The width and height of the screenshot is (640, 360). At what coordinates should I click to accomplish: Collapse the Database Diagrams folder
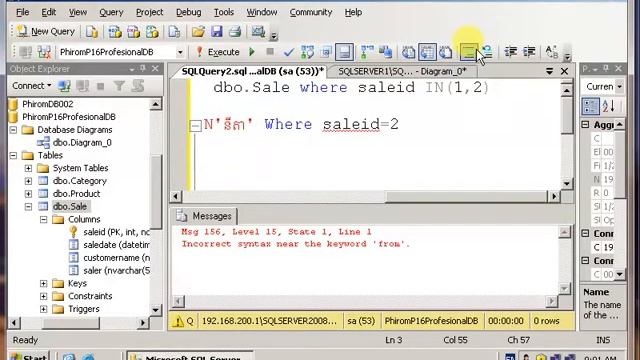pos(13,130)
